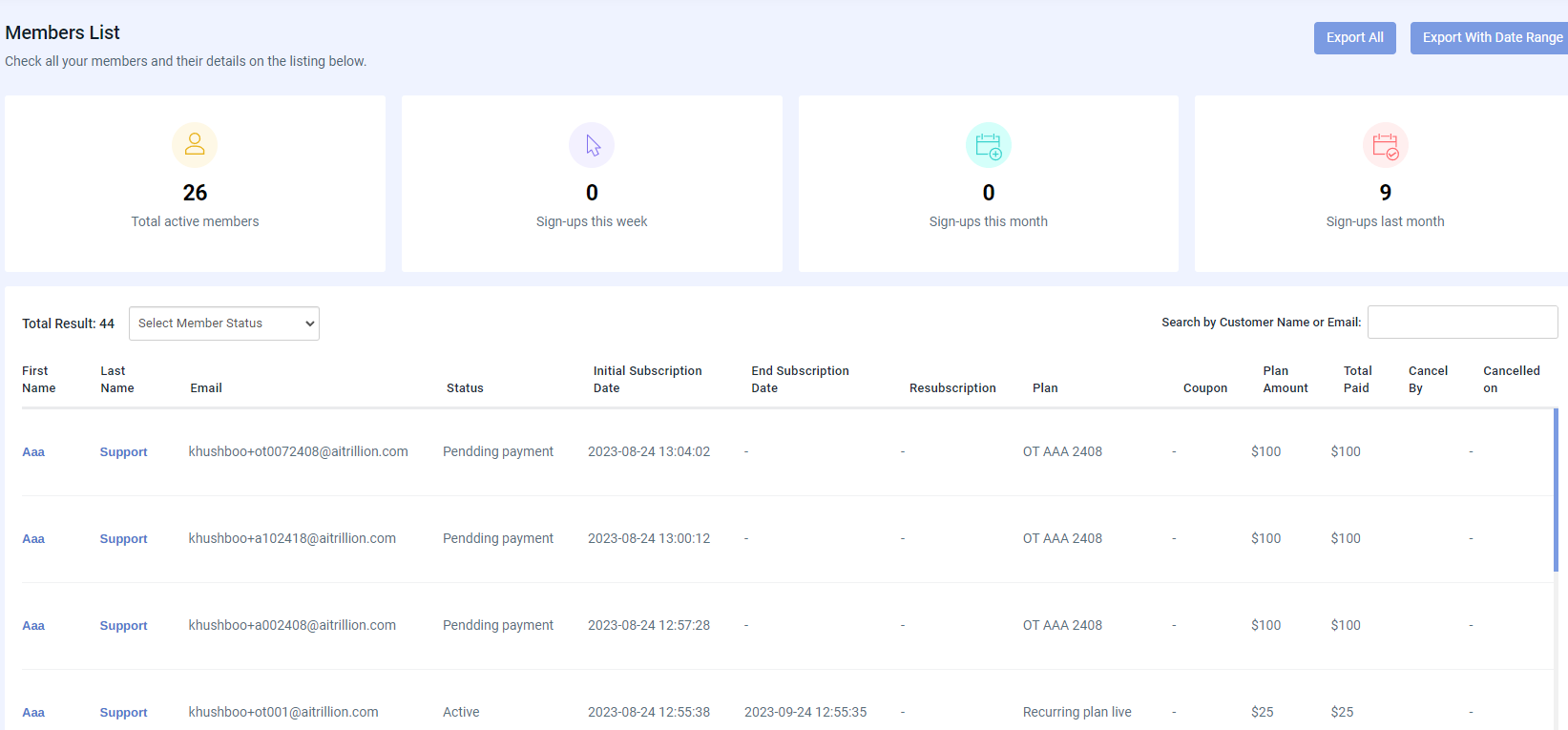1568x730 pixels.
Task: Click the Total active members user icon
Action: coord(195,145)
